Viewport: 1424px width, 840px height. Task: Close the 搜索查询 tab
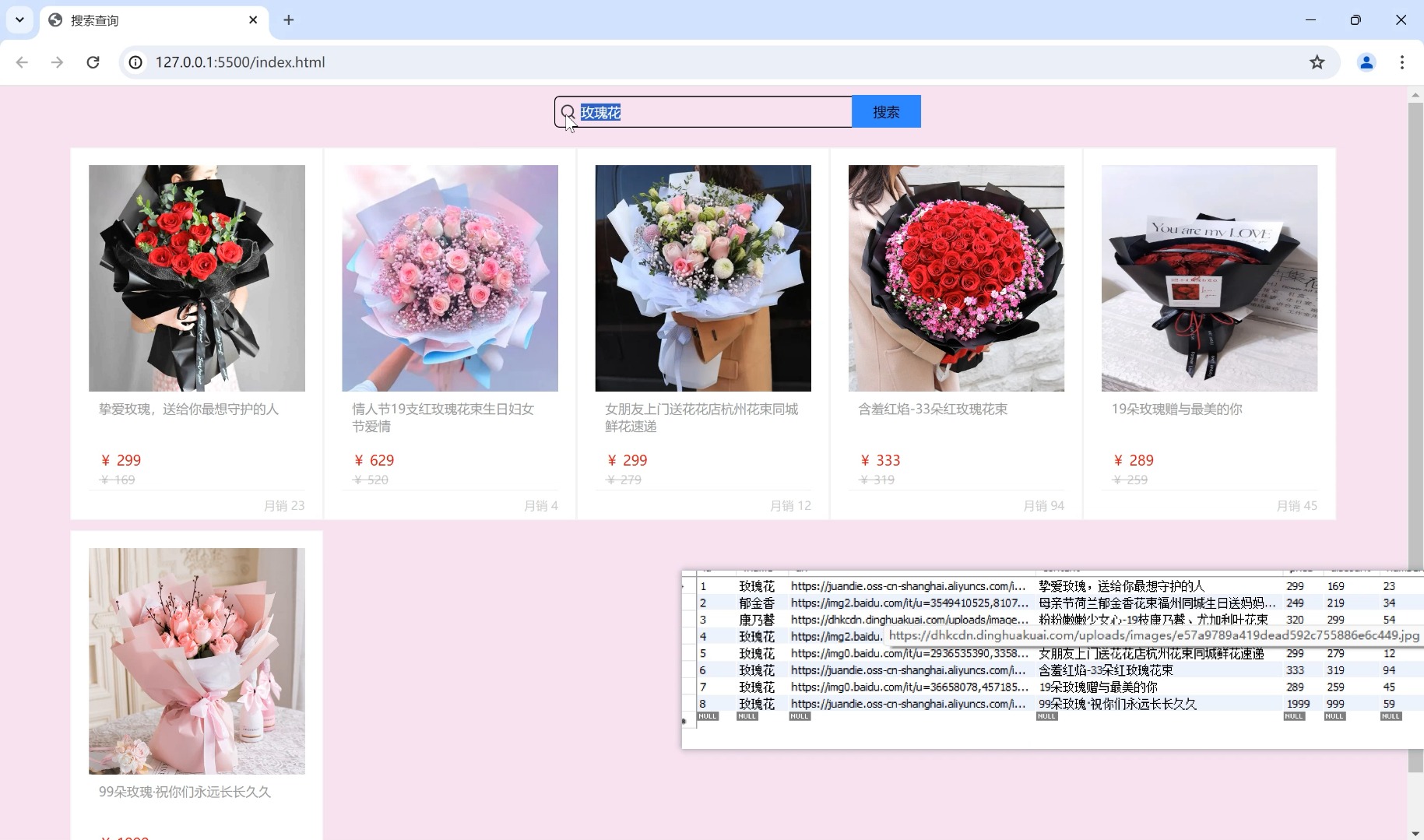coord(253,20)
